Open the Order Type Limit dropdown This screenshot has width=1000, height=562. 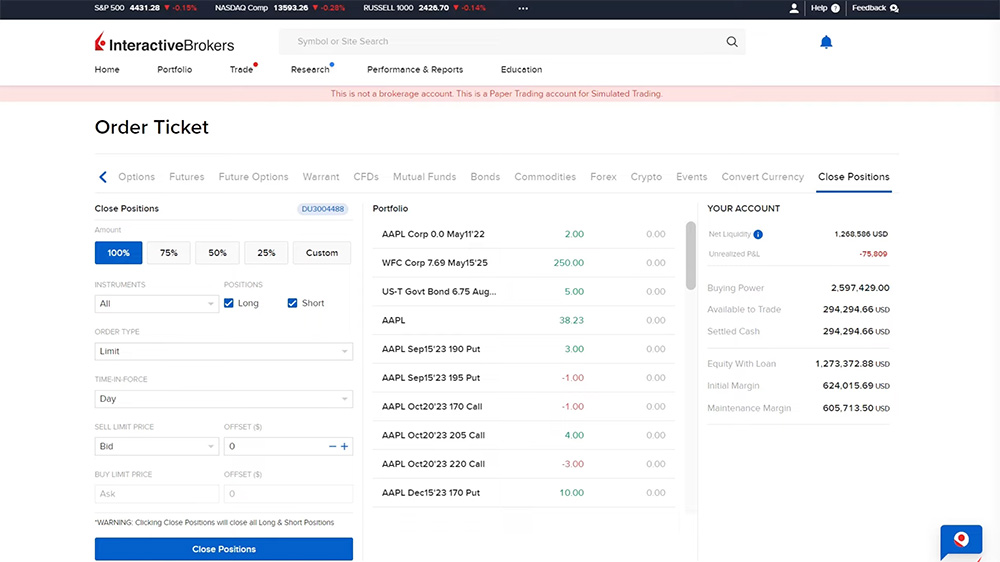point(224,351)
